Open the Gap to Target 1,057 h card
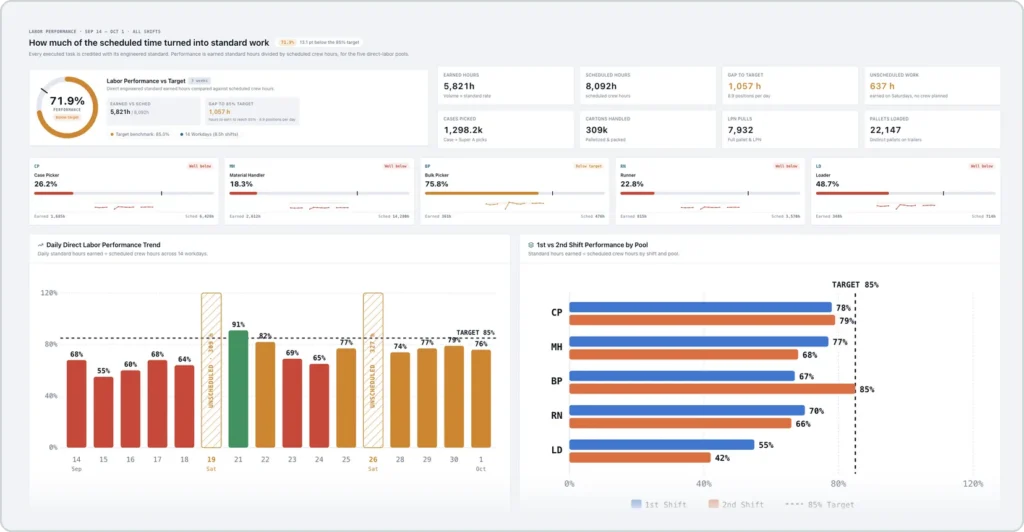Image resolution: width=1024 pixels, height=532 pixels. 790,86
